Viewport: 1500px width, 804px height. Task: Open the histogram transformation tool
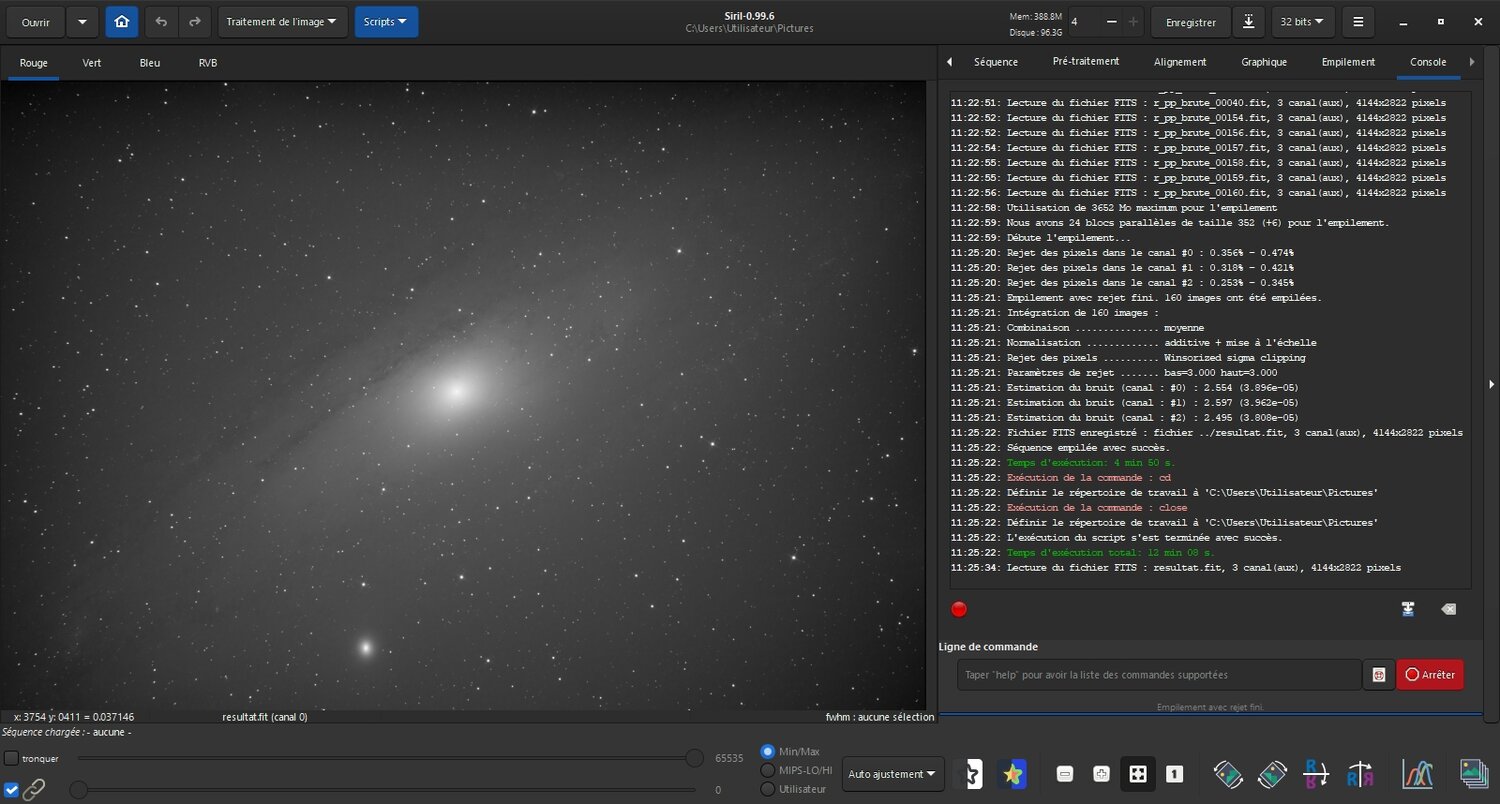(1418, 774)
